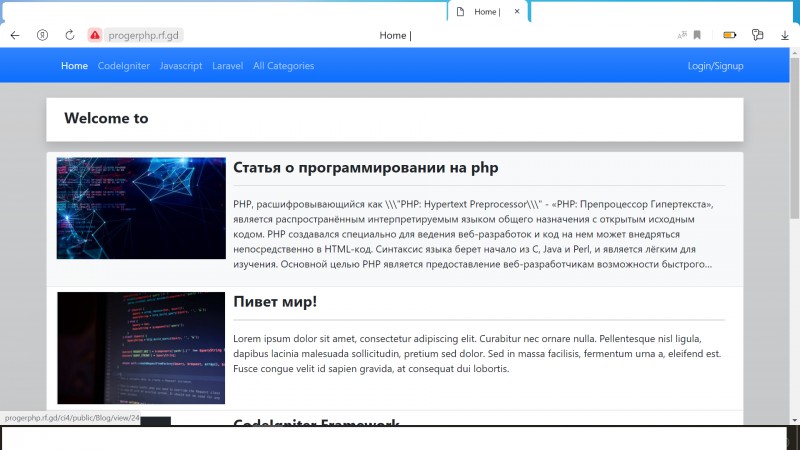
Task: Open article 'Статья о программировании на php'
Action: (x=366, y=168)
